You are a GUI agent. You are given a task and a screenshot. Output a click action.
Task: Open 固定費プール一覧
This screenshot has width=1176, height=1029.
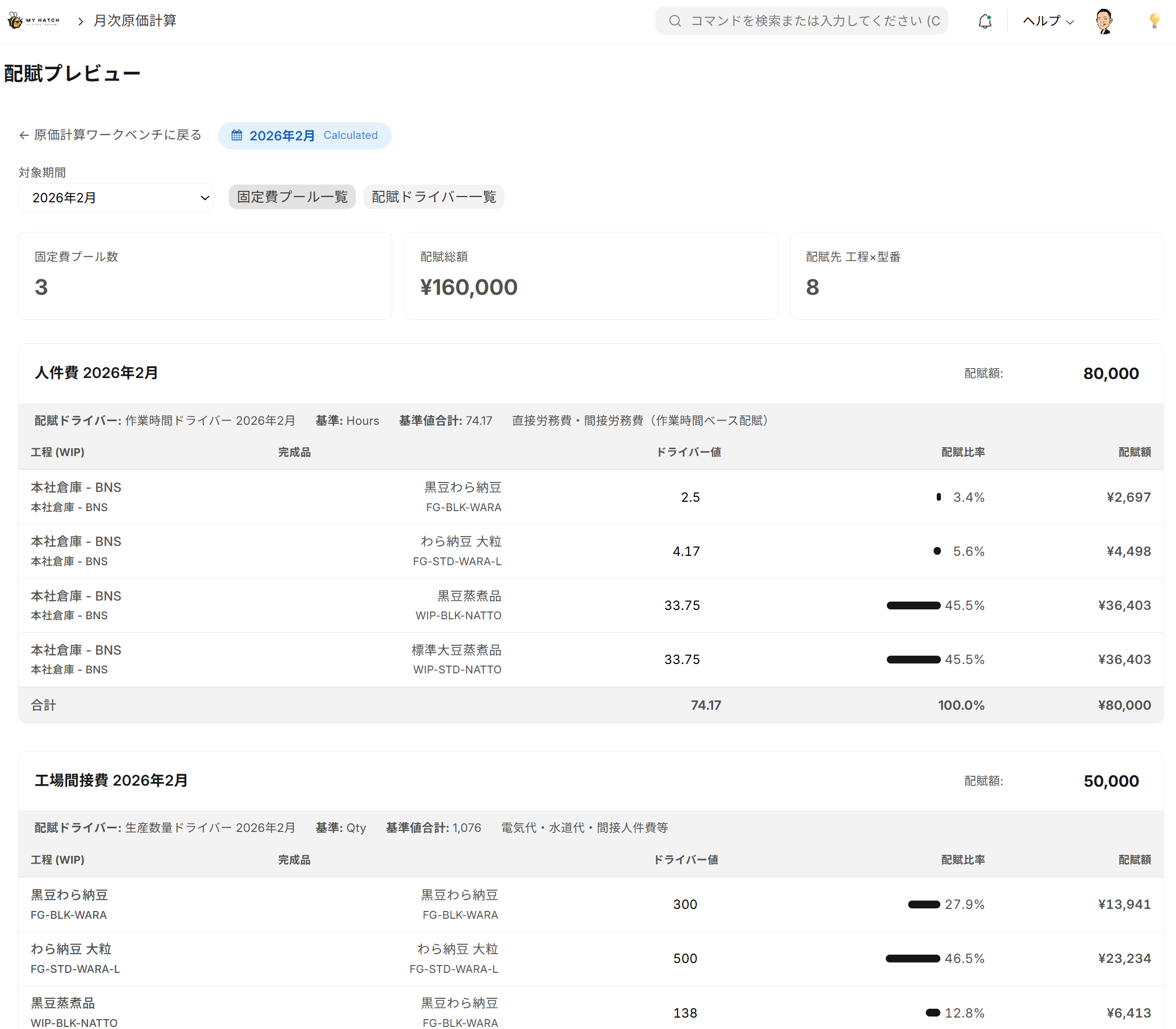[x=292, y=197]
